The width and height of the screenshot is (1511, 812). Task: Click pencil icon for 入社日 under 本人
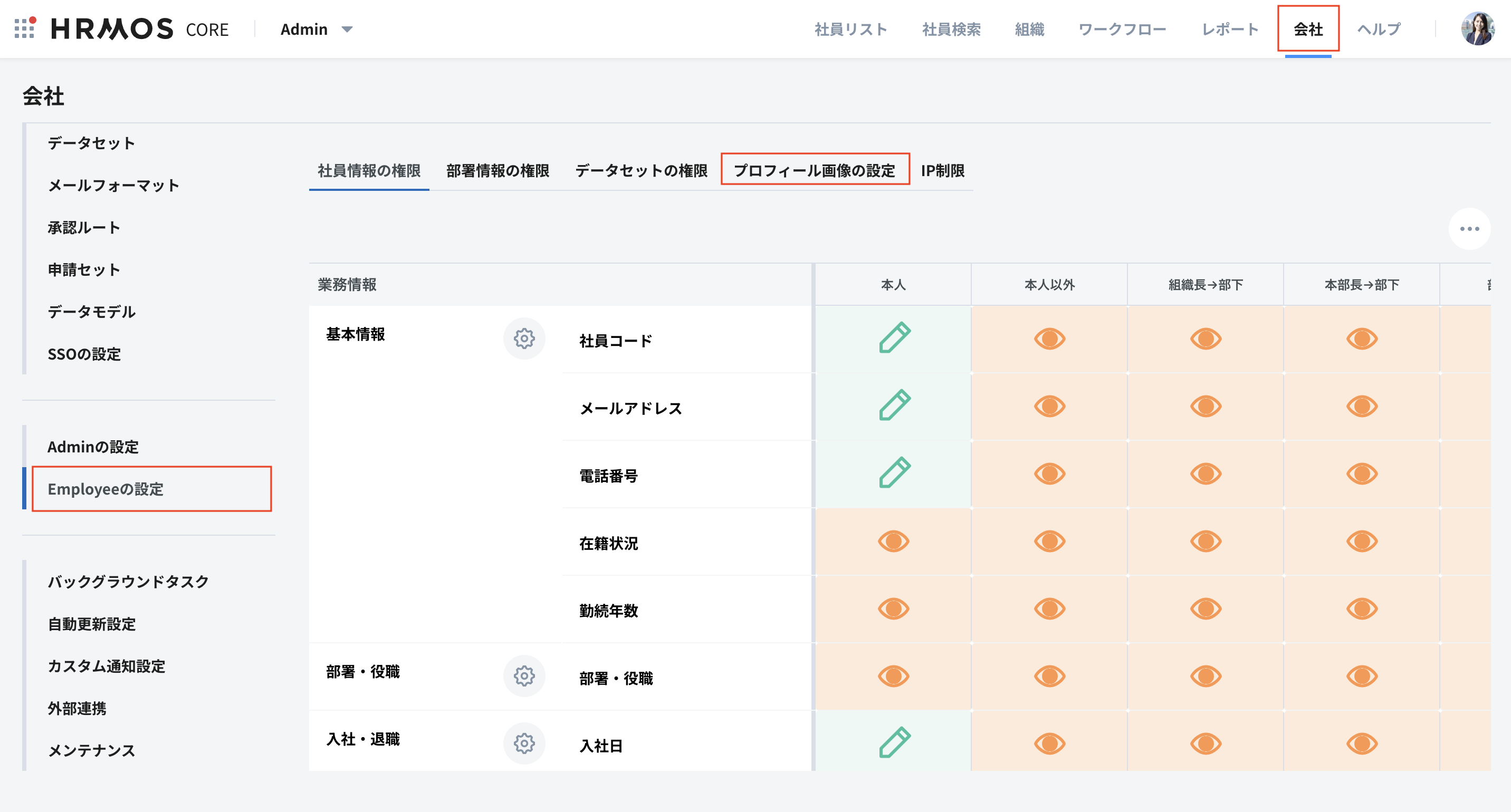tap(894, 743)
